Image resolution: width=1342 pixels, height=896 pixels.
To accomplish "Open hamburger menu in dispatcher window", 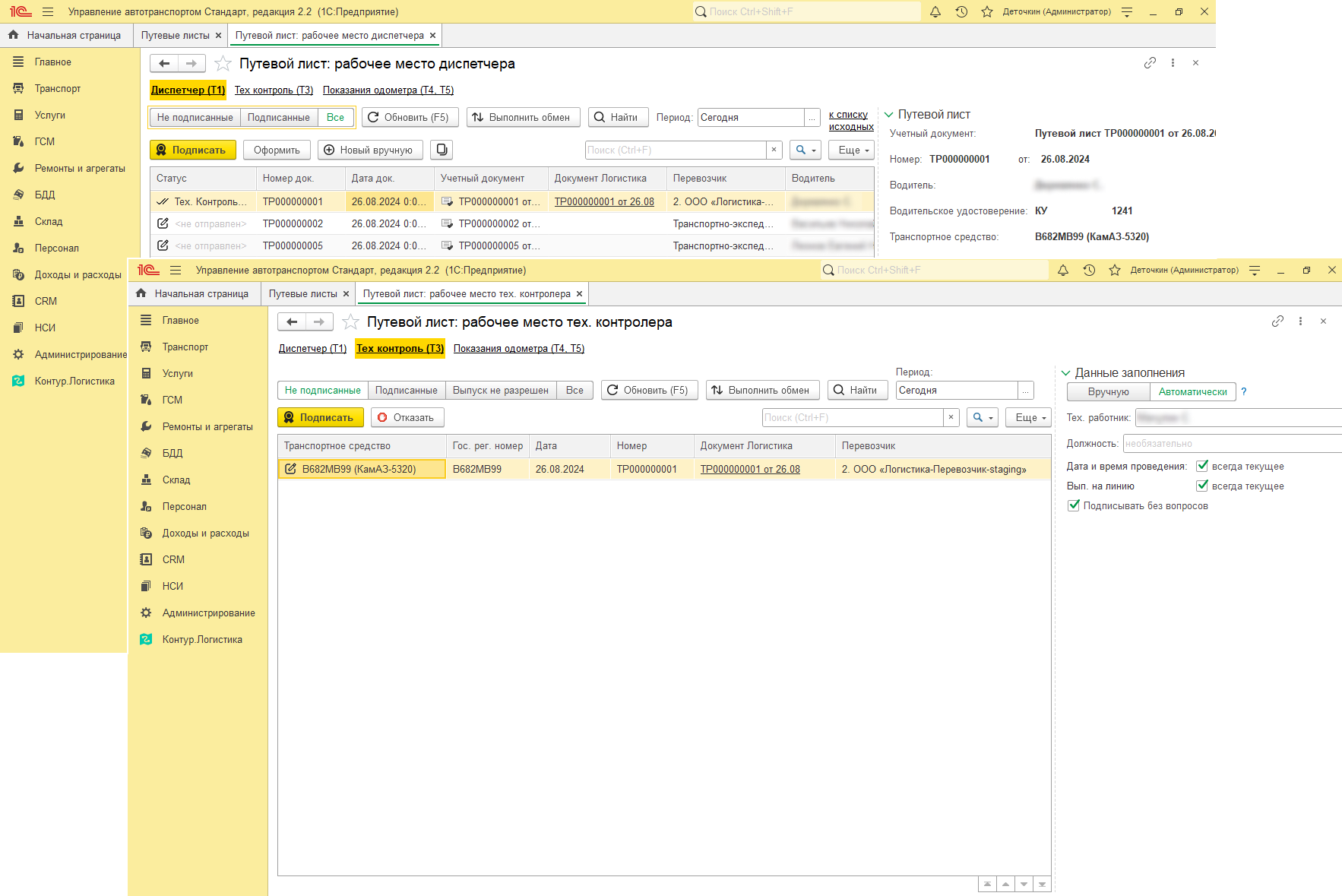I will pos(48,12).
